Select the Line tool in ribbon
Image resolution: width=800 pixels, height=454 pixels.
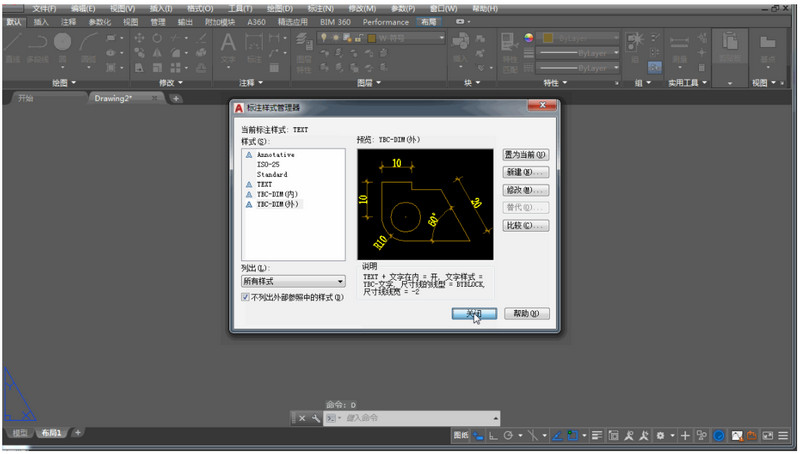point(13,42)
